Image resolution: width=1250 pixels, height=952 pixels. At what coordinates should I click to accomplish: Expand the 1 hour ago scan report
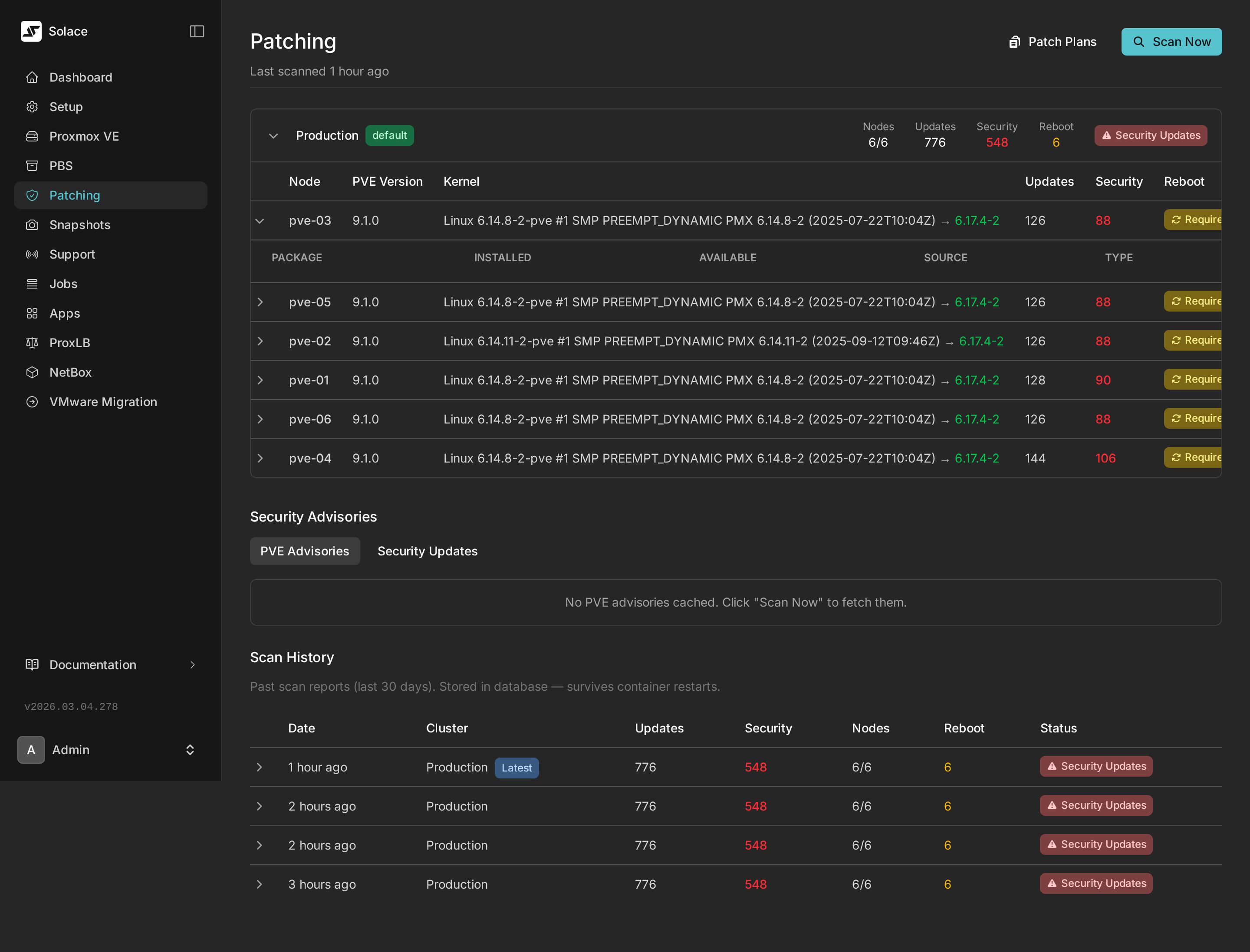[260, 767]
